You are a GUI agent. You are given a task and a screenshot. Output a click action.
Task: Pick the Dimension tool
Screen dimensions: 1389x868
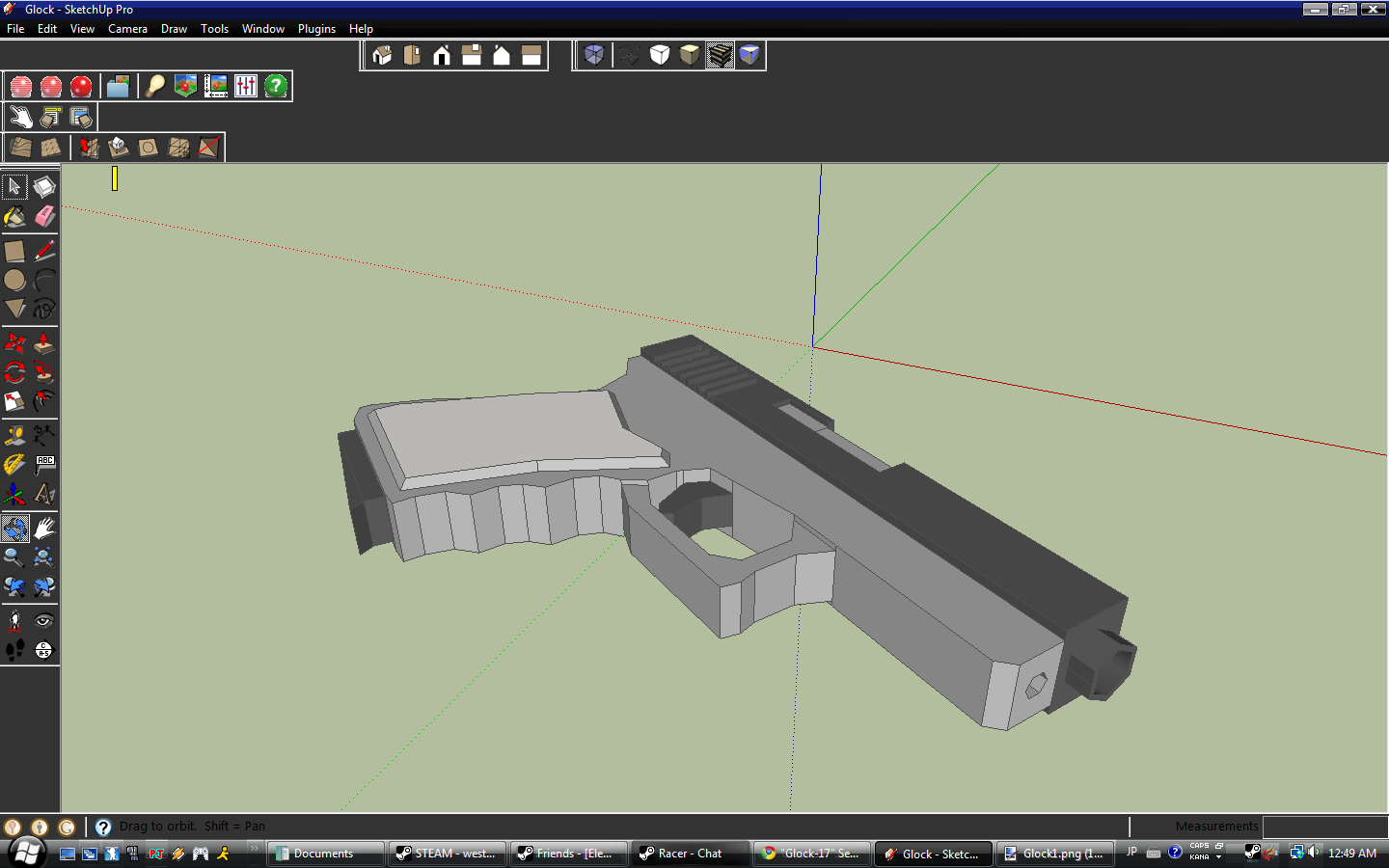tap(44, 436)
